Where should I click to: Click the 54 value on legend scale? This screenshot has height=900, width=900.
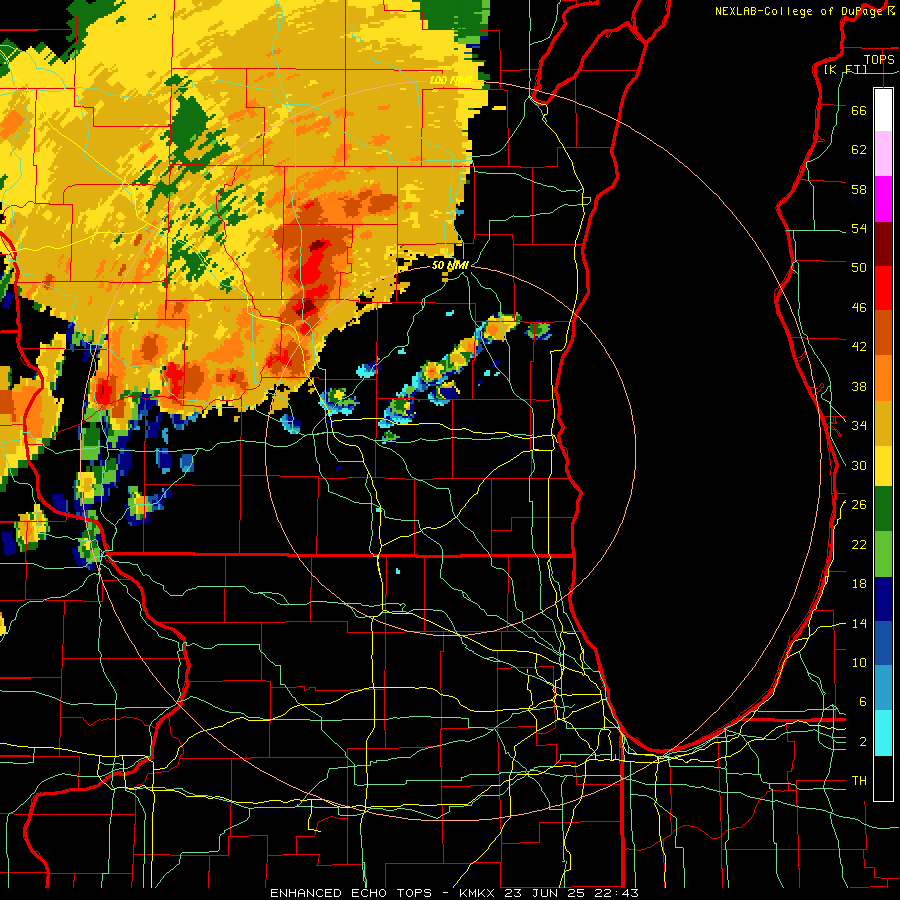pyautogui.click(x=859, y=228)
